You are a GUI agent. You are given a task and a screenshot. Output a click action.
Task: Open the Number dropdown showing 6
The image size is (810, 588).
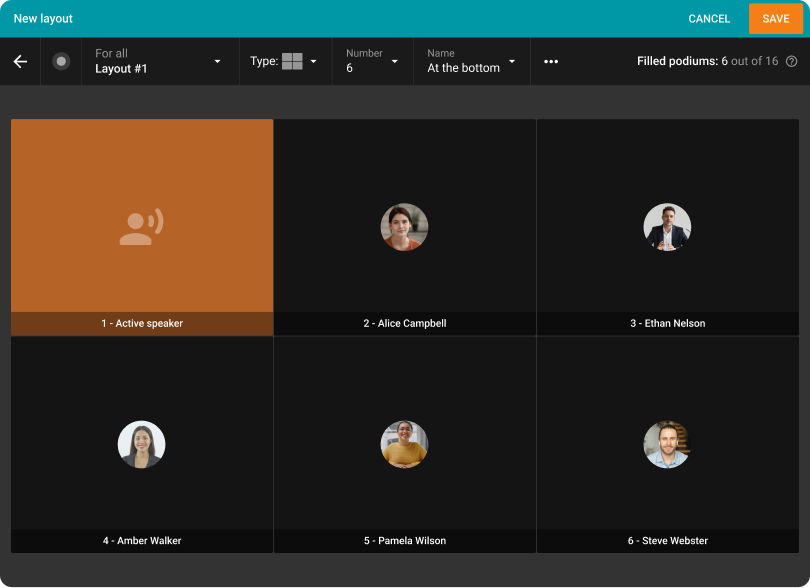372,62
